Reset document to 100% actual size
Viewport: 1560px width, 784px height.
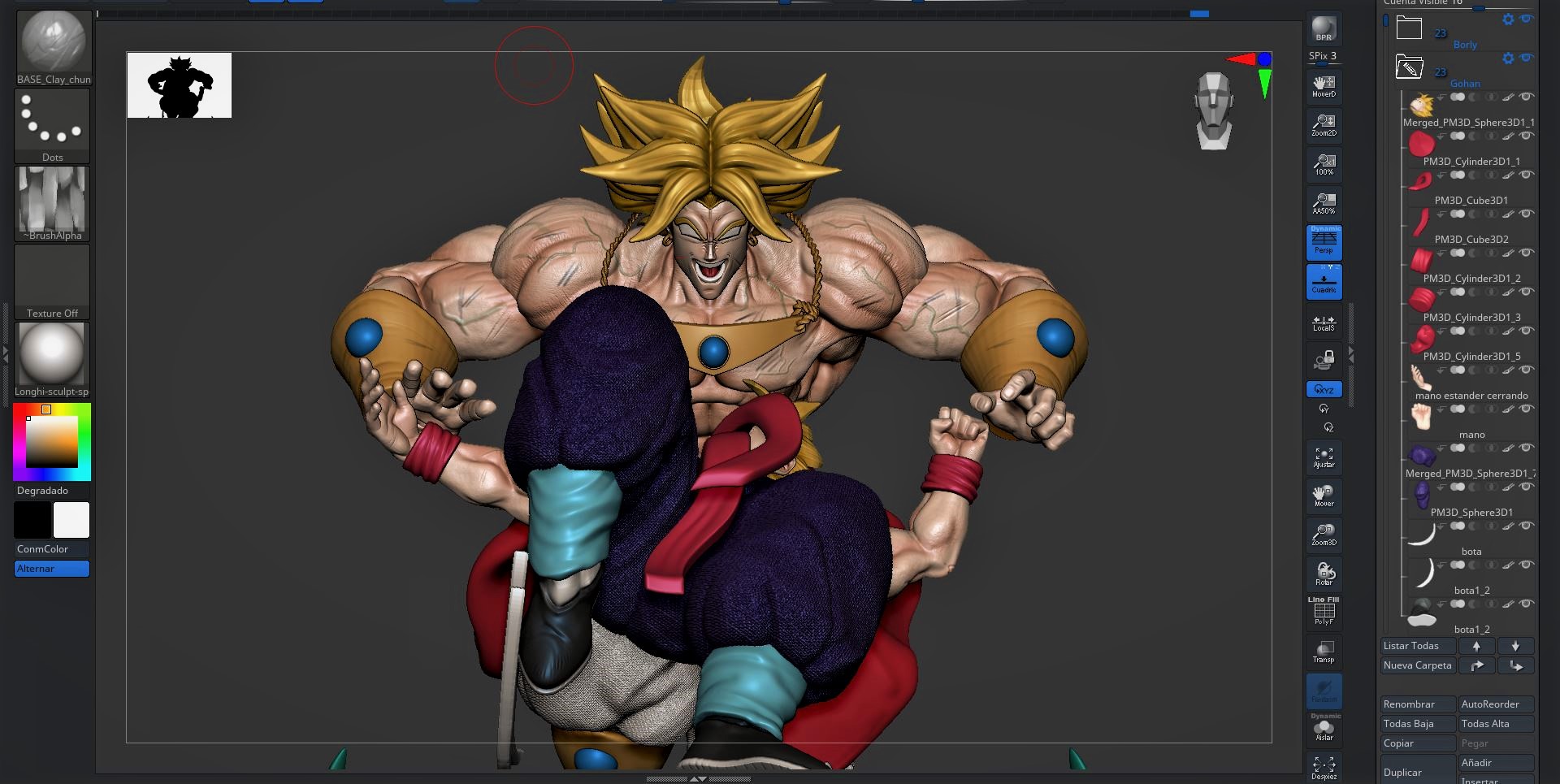(1324, 163)
